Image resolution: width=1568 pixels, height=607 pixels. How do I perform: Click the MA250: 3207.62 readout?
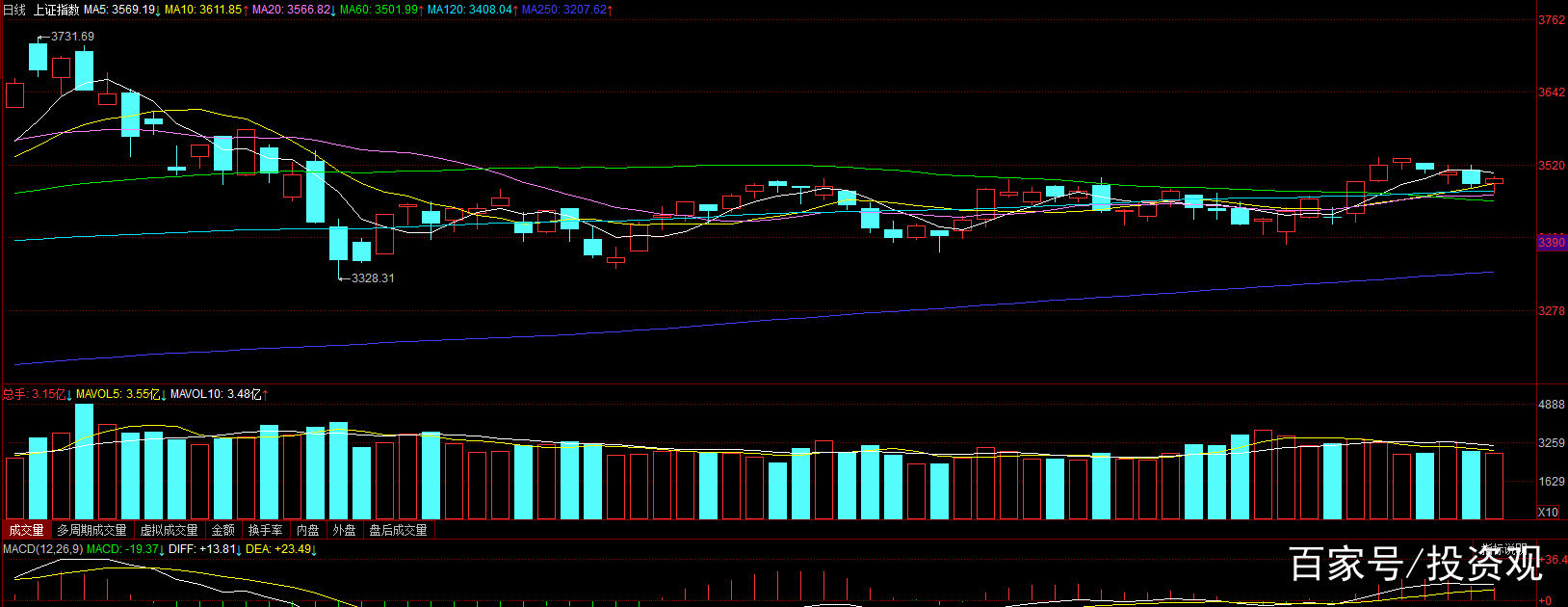point(564,10)
